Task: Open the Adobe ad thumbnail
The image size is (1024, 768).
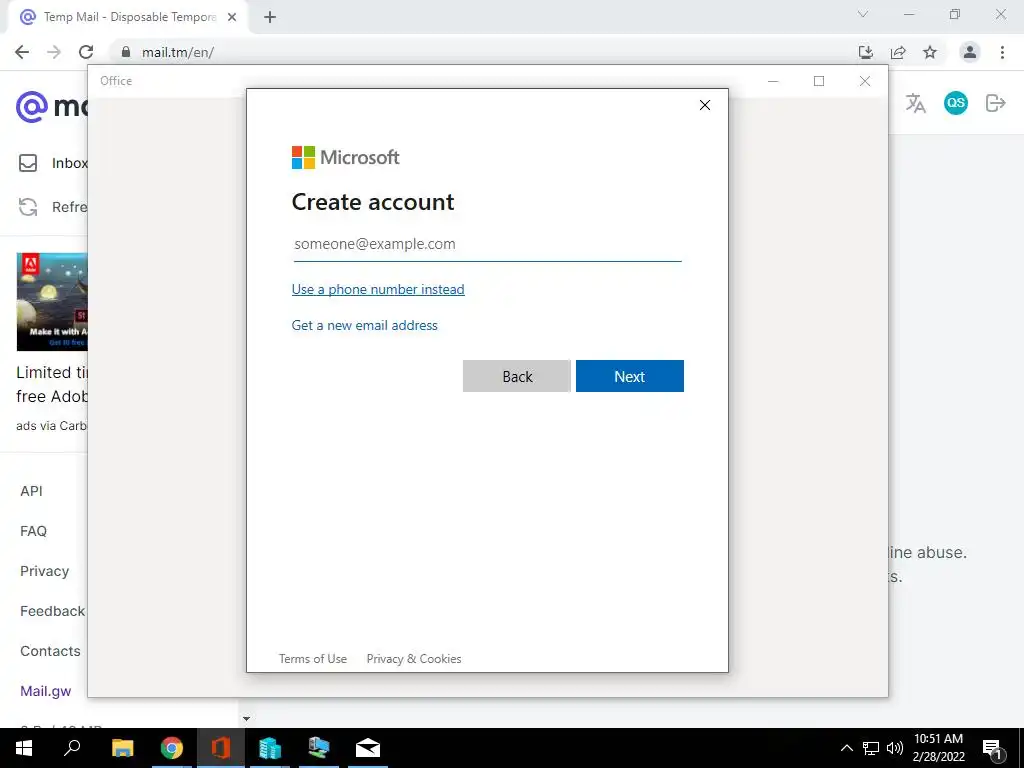Action: point(52,302)
